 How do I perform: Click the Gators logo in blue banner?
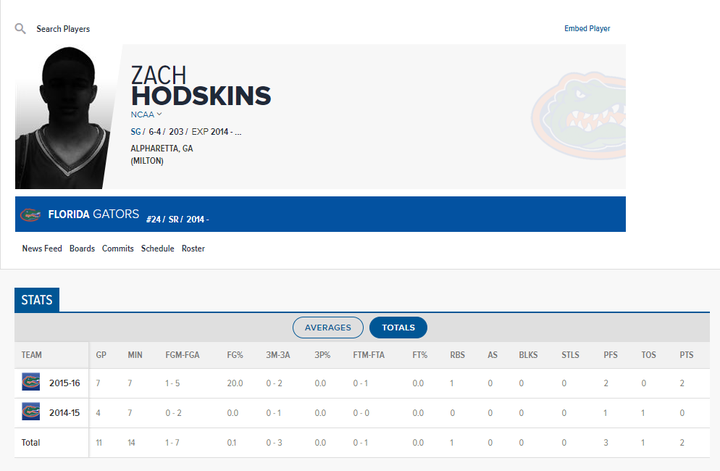tap(30, 214)
